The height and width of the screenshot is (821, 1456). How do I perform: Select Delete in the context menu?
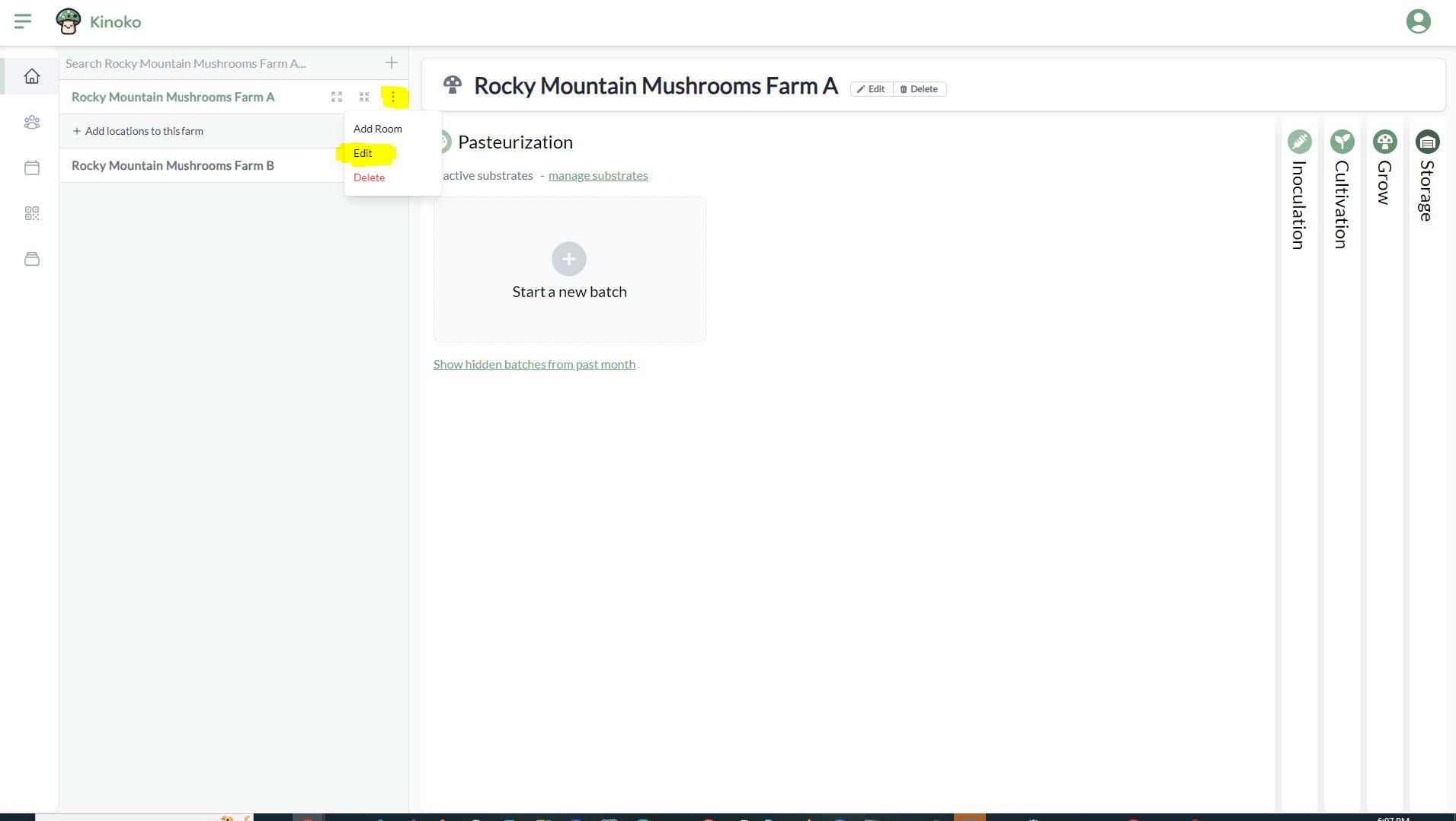(370, 177)
